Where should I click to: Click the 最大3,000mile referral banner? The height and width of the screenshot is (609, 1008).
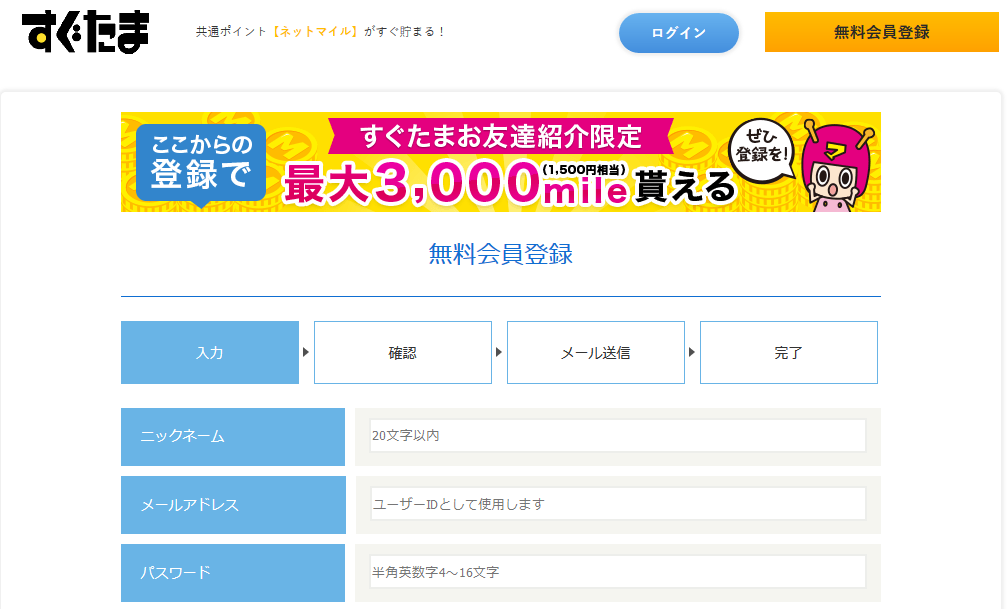(501, 162)
